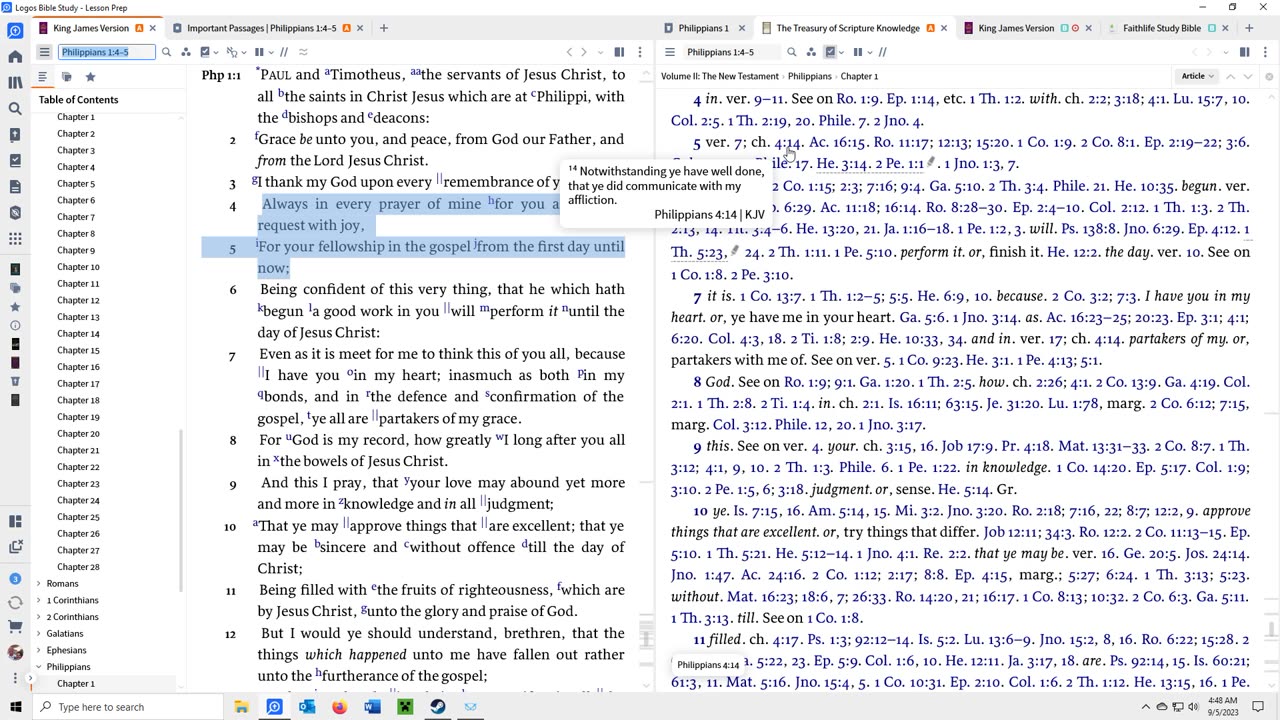Click the search icon in Treasury panel toolbar

[791, 52]
